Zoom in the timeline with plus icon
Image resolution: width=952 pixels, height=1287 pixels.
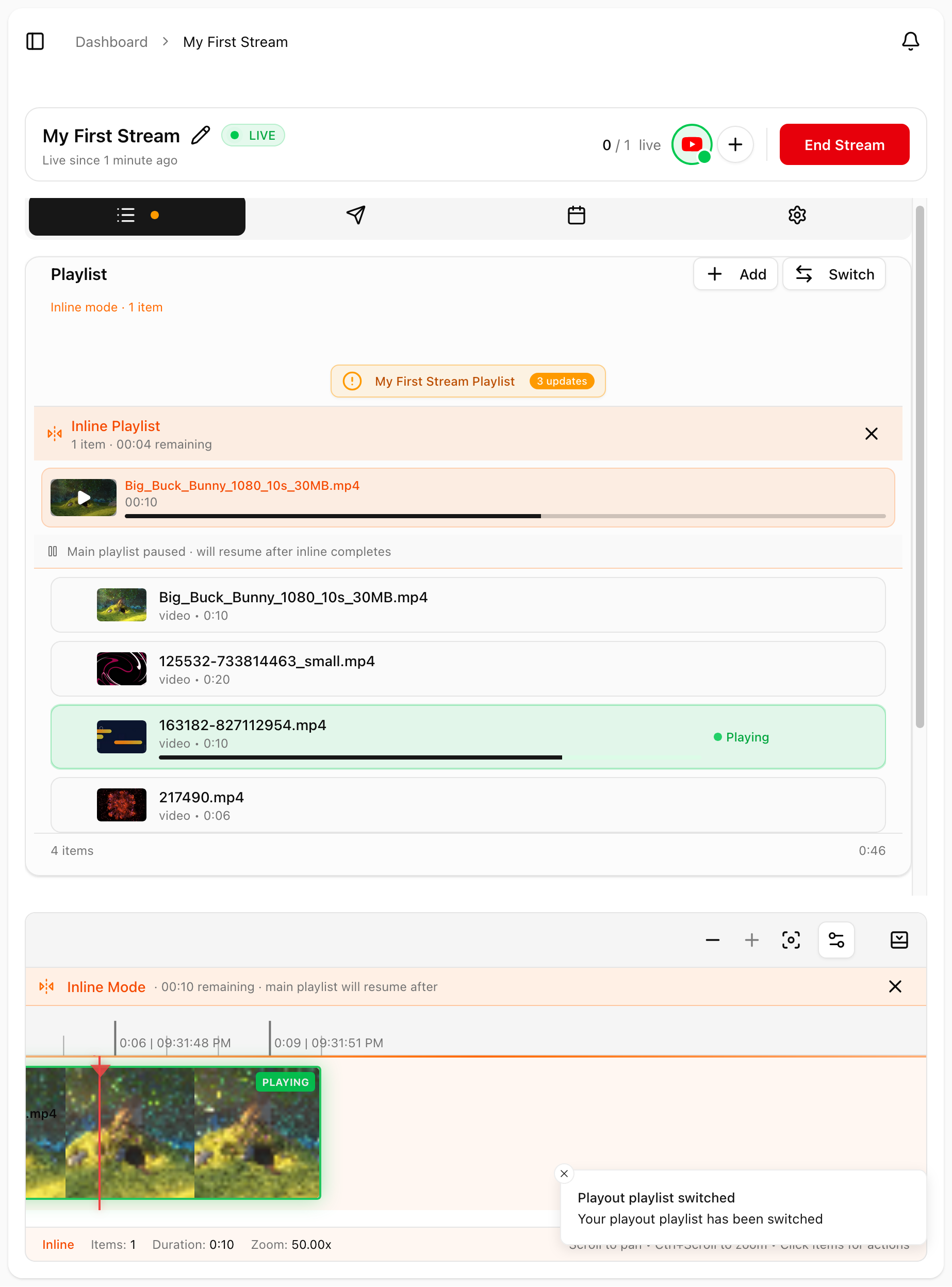751,940
